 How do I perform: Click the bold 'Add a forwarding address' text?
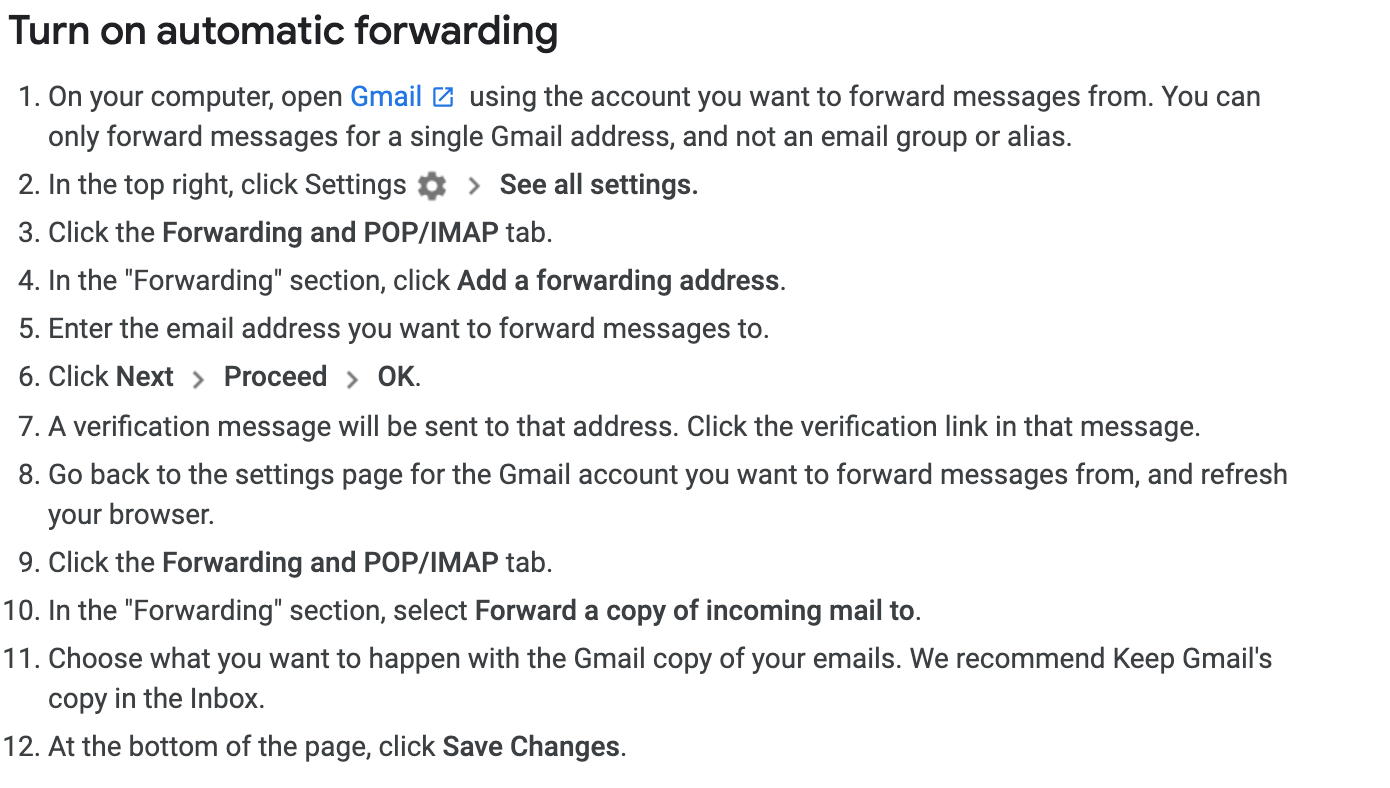(618, 281)
